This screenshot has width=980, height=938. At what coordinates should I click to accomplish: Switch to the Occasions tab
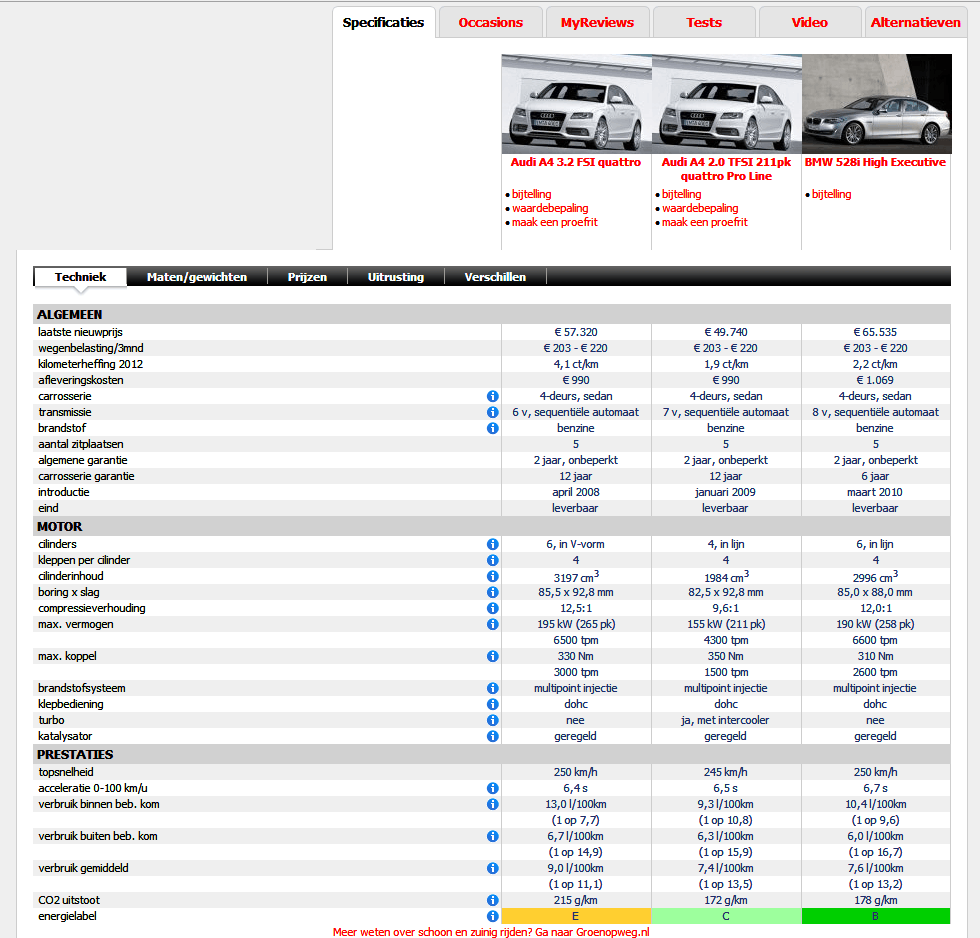[x=491, y=22]
